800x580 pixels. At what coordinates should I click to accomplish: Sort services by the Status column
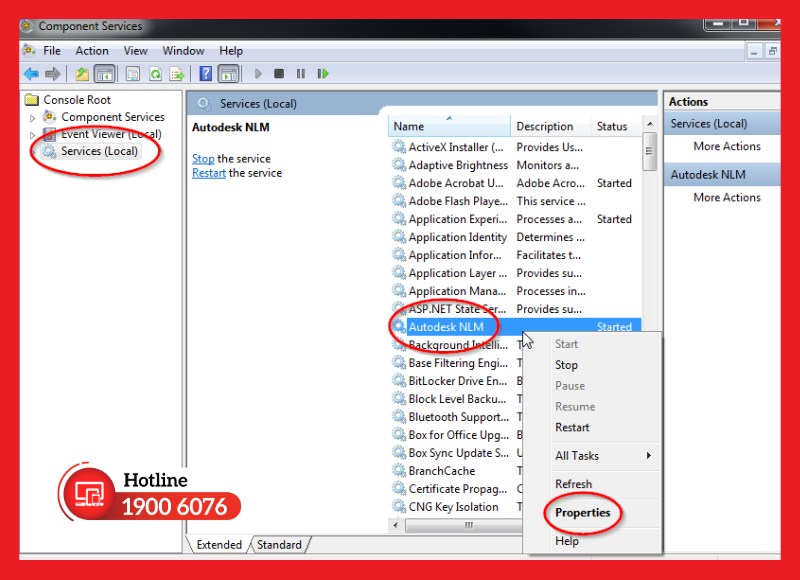616,126
